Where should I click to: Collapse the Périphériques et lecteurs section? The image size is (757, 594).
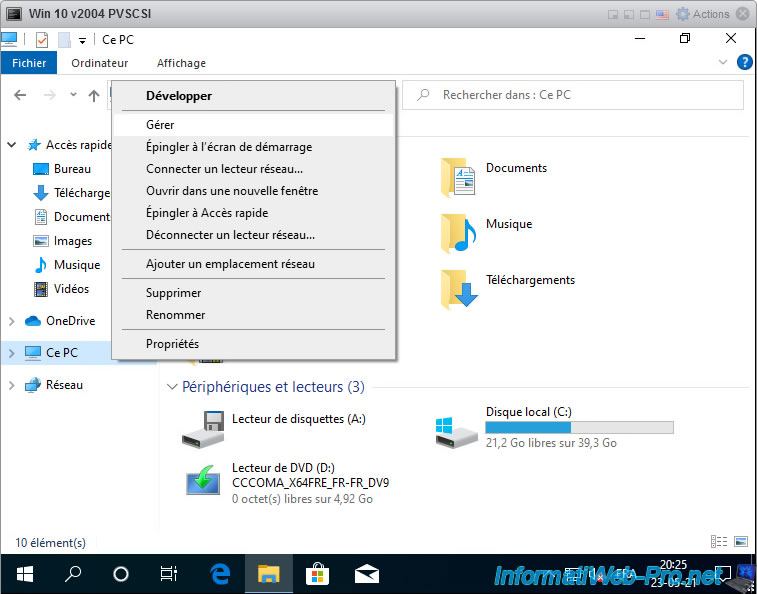(171, 387)
